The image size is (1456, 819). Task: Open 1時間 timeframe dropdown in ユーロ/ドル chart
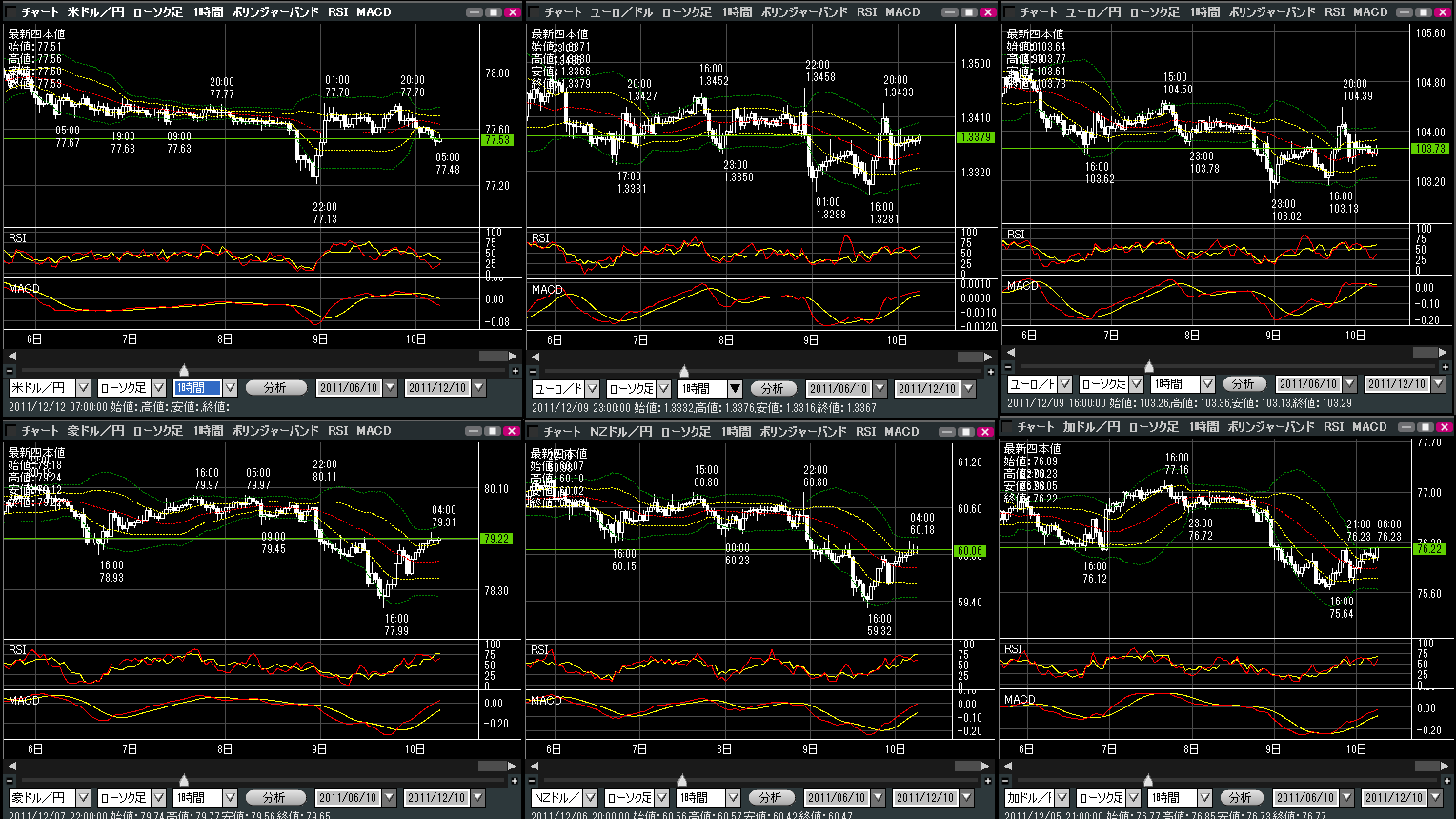tap(735, 389)
